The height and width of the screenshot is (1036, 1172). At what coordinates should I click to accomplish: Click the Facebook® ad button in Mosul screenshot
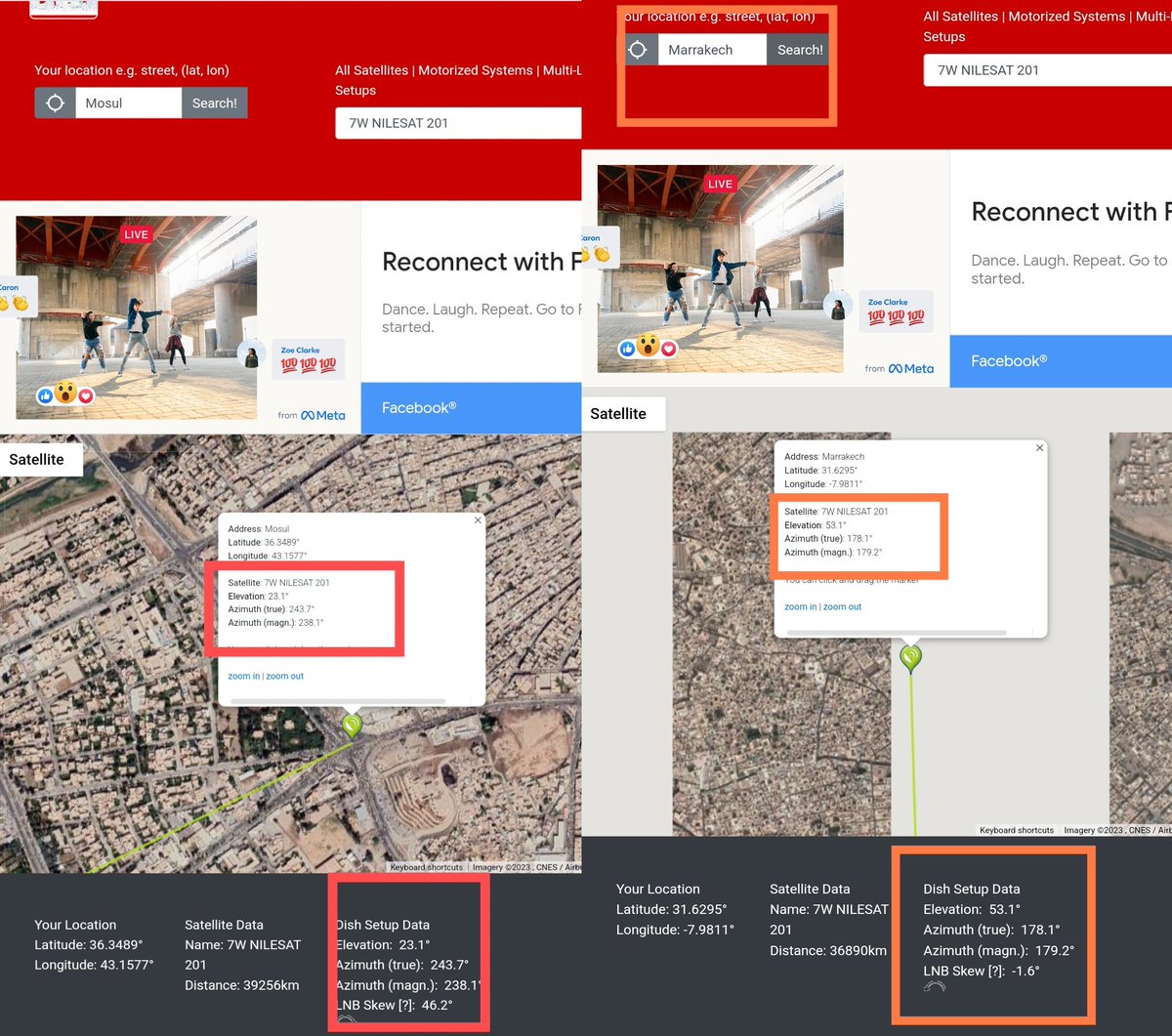[x=471, y=408]
